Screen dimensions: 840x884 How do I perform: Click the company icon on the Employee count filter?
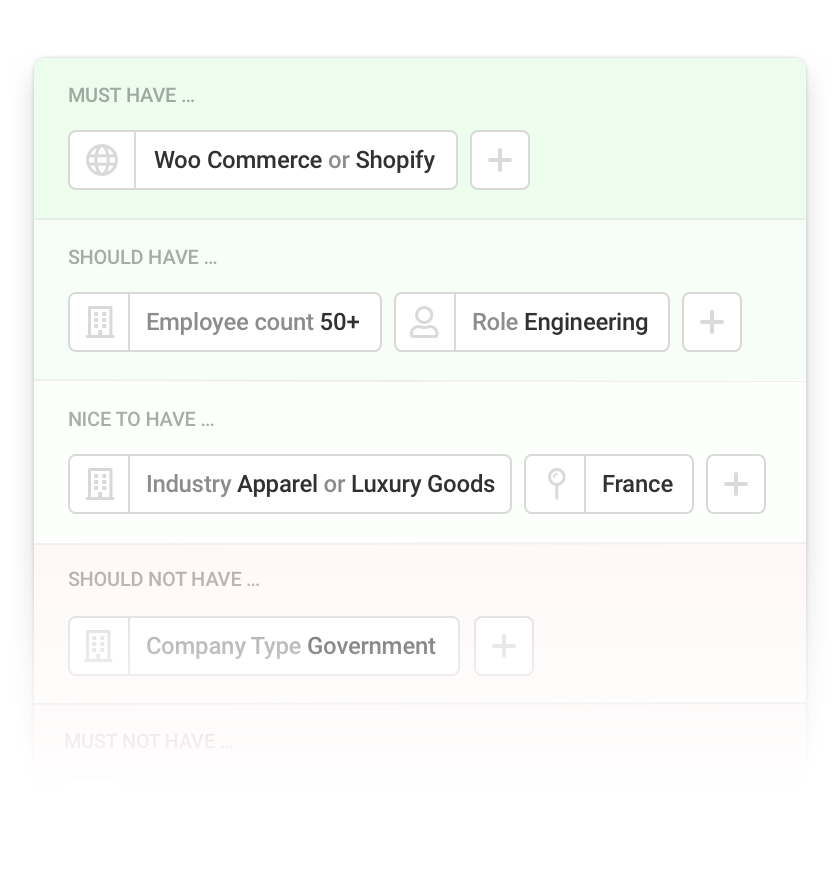tap(99, 322)
